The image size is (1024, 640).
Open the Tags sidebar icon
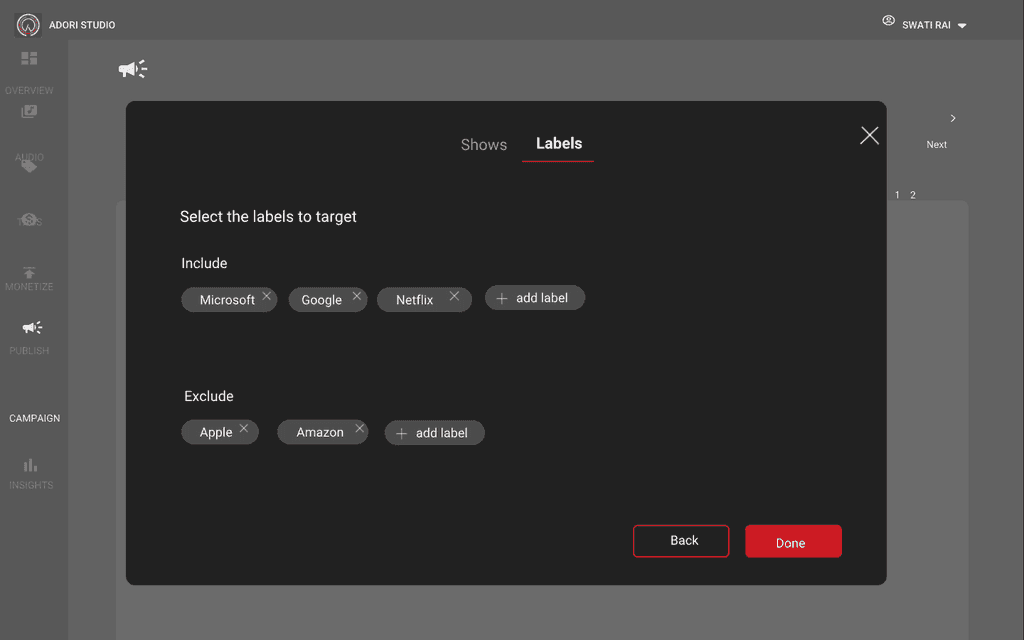pos(29,166)
